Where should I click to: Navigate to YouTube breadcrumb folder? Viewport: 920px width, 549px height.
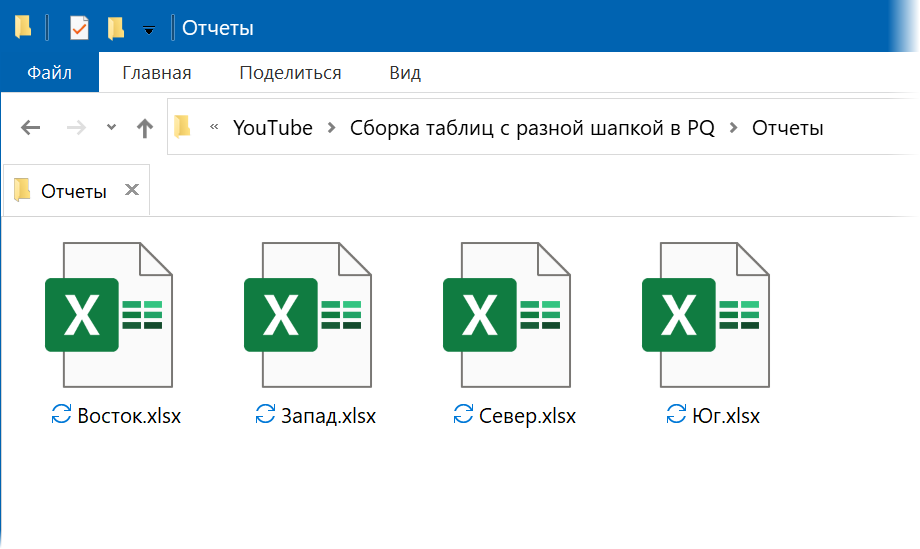[273, 128]
